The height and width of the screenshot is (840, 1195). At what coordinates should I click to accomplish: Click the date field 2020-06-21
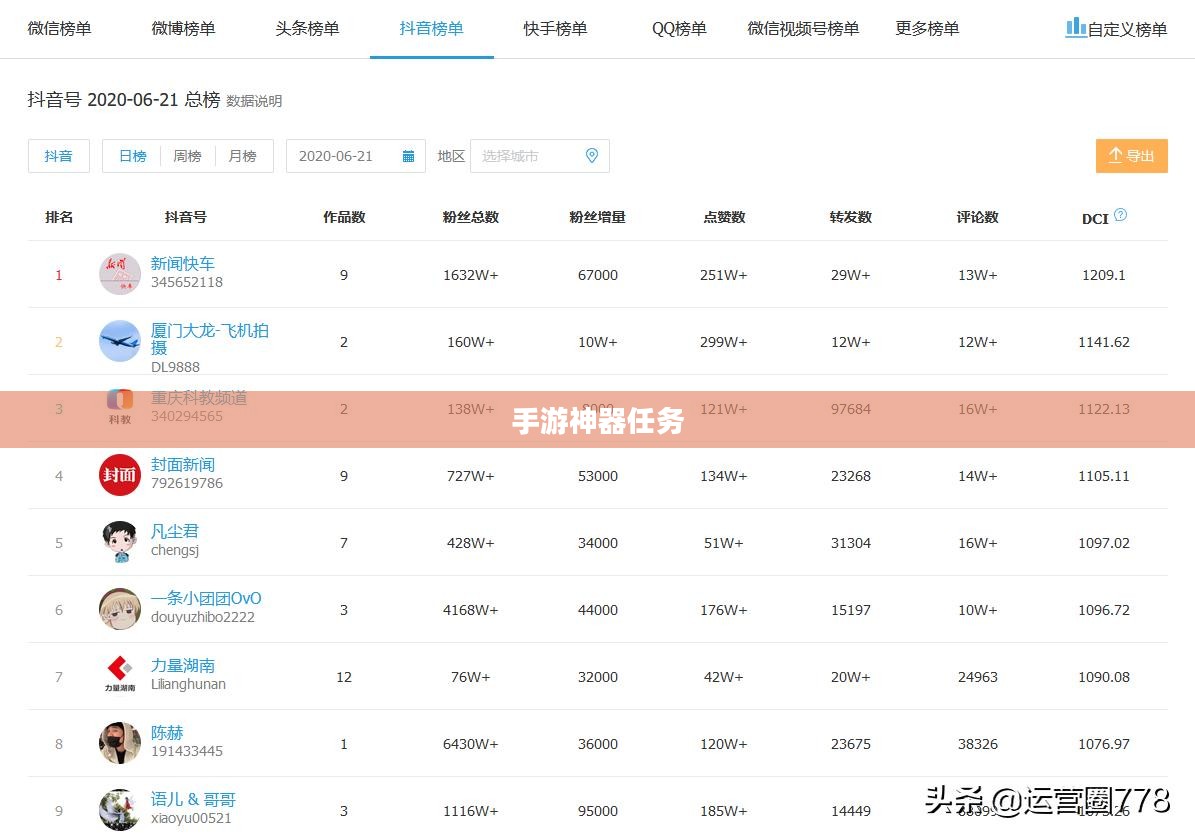[x=355, y=156]
